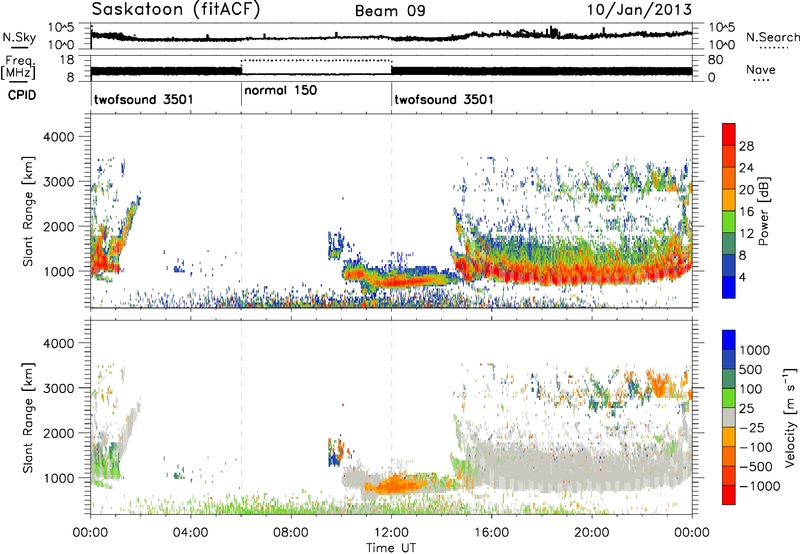Select the CPID row label
Image resolution: width=800 pixels, height=554 pixels.
[22, 95]
